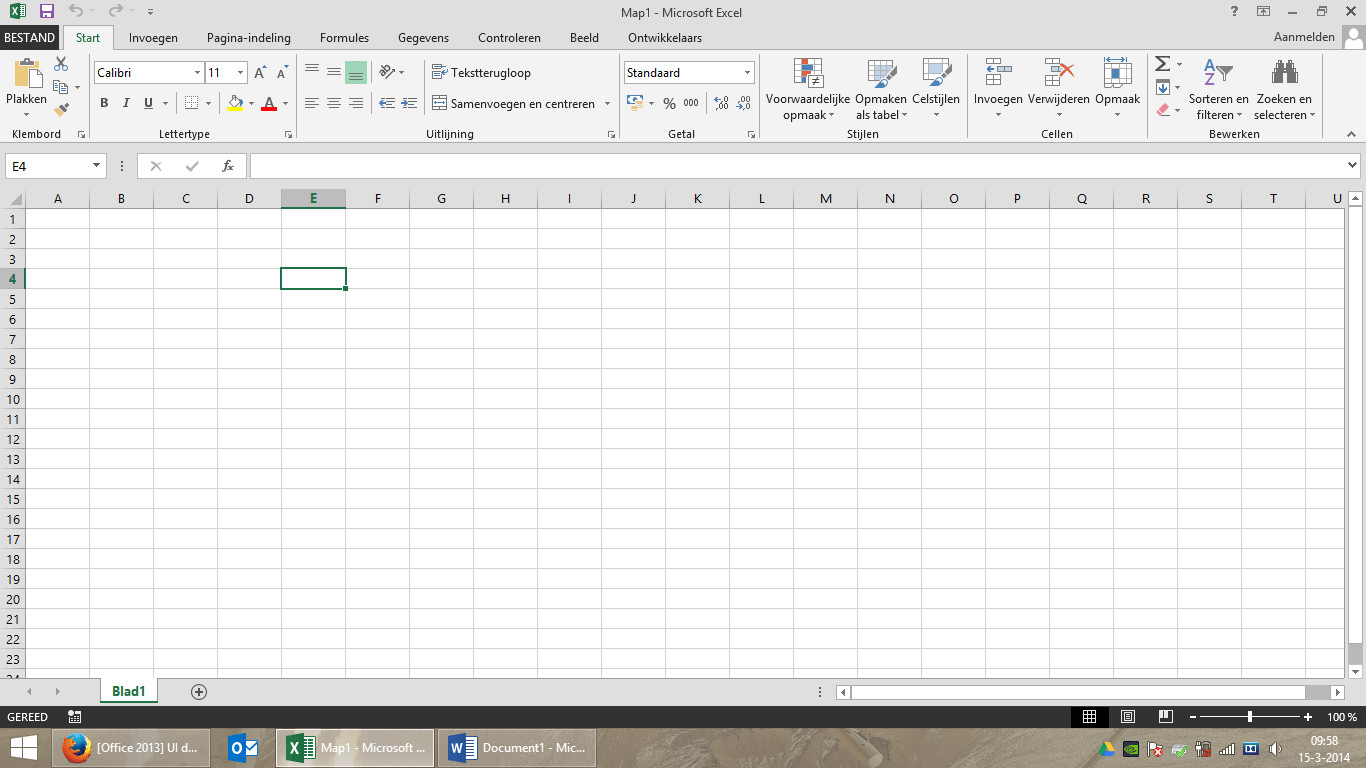
Task: Select the Blad1 sheet tab
Action: 129,691
